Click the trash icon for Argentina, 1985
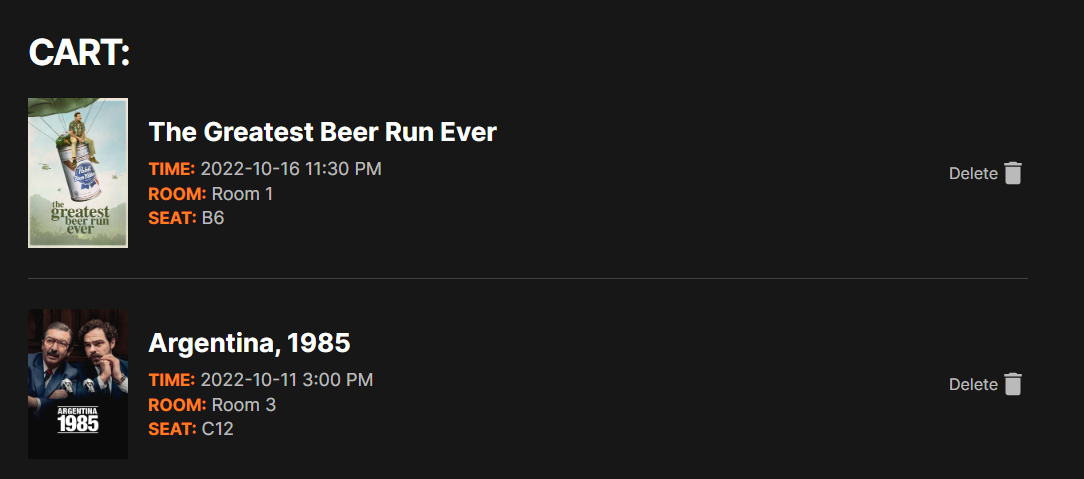 pyautogui.click(x=1013, y=384)
